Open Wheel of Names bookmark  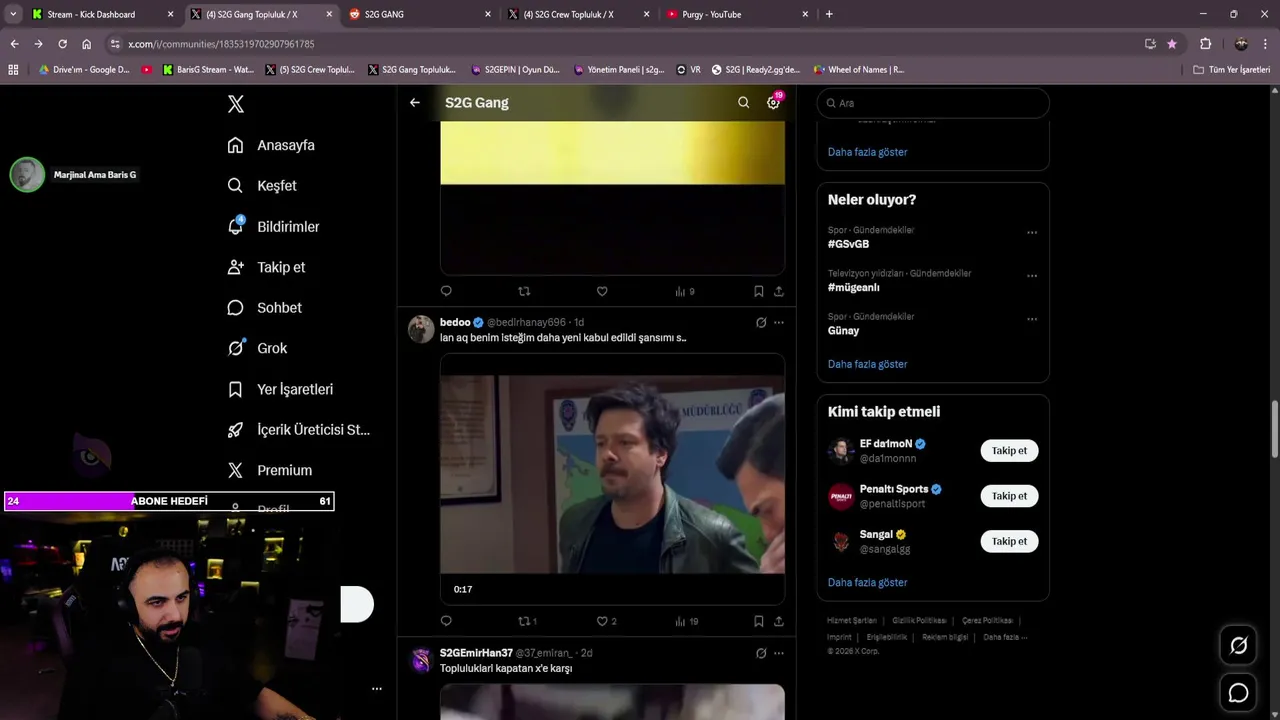coord(859,70)
